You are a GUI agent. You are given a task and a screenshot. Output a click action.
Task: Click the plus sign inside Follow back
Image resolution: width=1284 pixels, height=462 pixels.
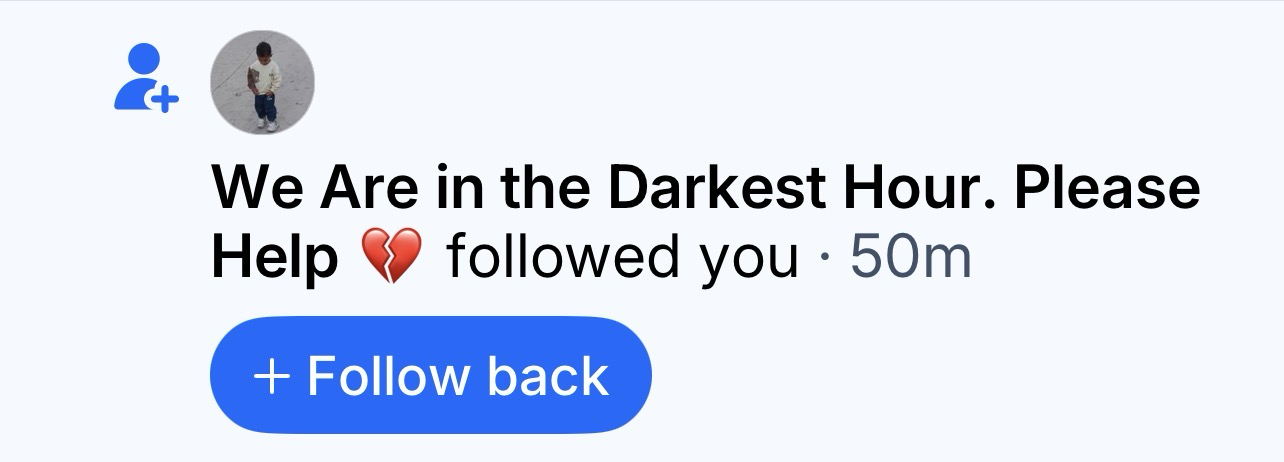[272, 377]
